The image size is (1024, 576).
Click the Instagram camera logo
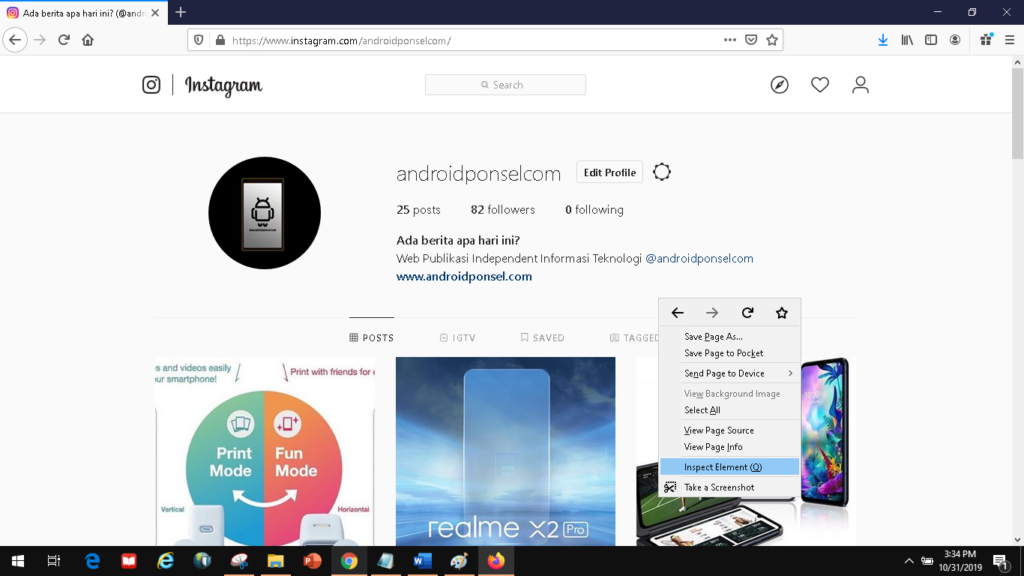pyautogui.click(x=151, y=85)
